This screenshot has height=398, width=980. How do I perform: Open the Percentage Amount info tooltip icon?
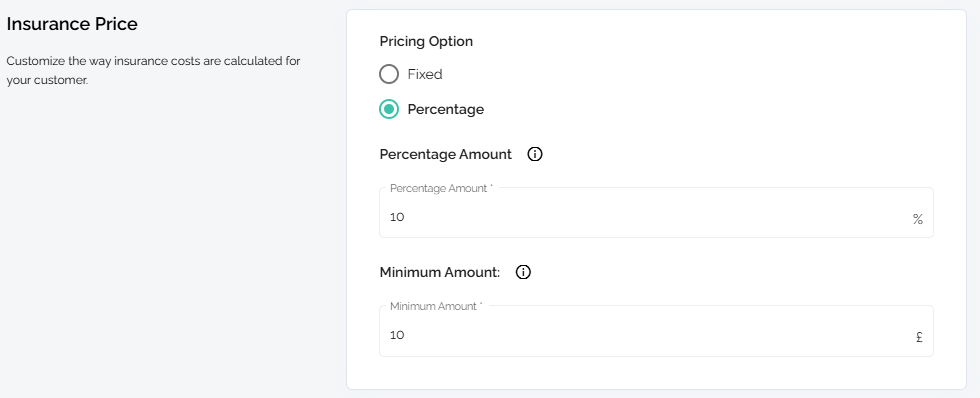pyautogui.click(x=535, y=154)
